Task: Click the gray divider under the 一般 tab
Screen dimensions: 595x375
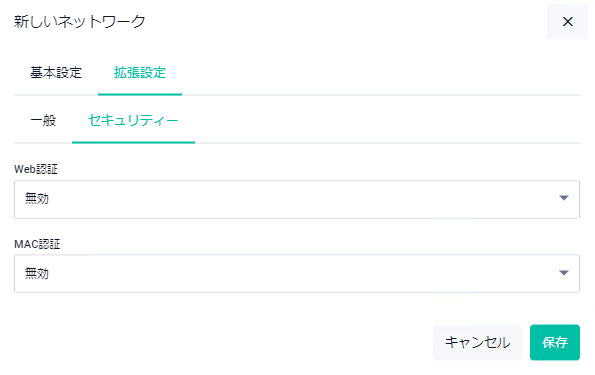Action: (x=43, y=143)
